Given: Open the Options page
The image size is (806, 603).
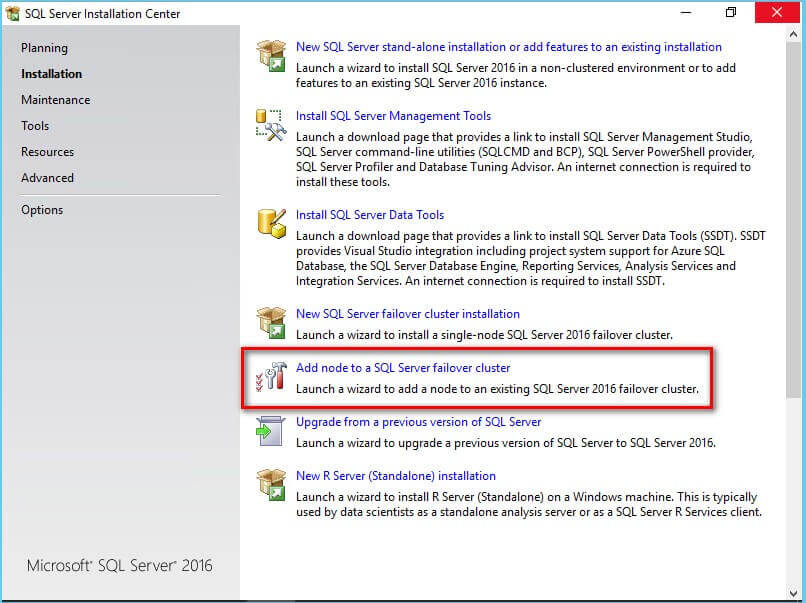Looking at the screenshot, I should (x=42, y=210).
